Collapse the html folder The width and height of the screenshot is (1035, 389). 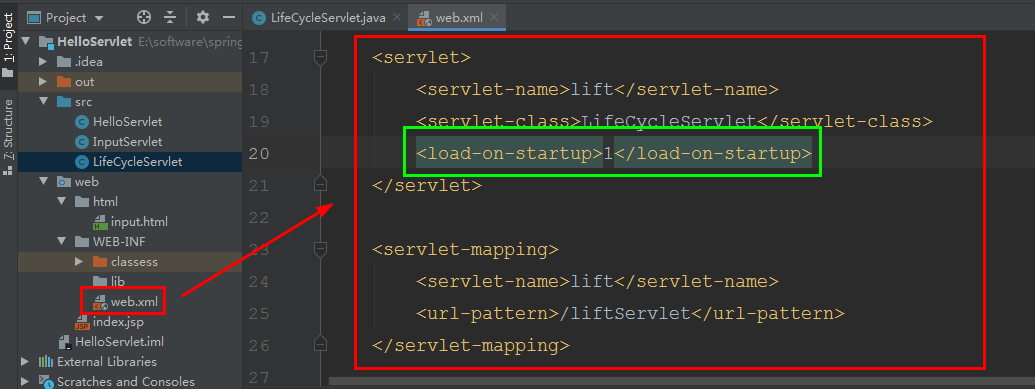coord(62,201)
